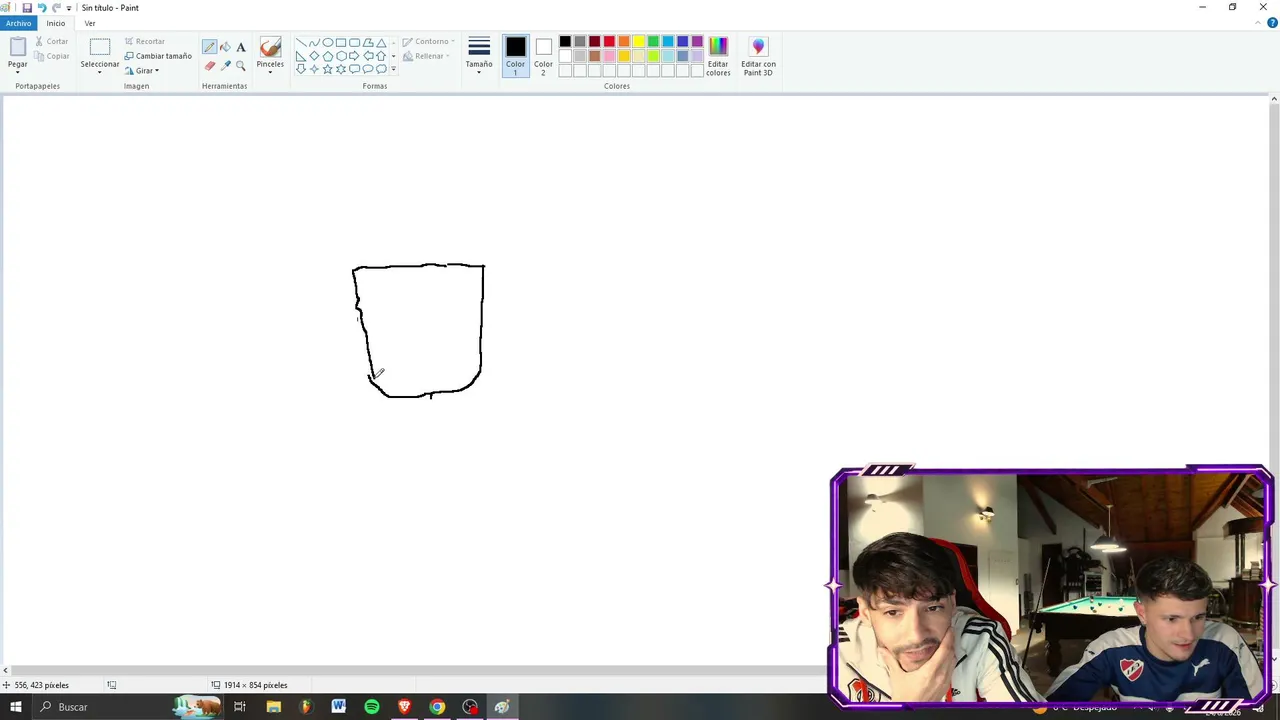This screenshot has height=720, width=1280.
Task: Open the Pinceles dropdown arrow
Action: pos(270,72)
